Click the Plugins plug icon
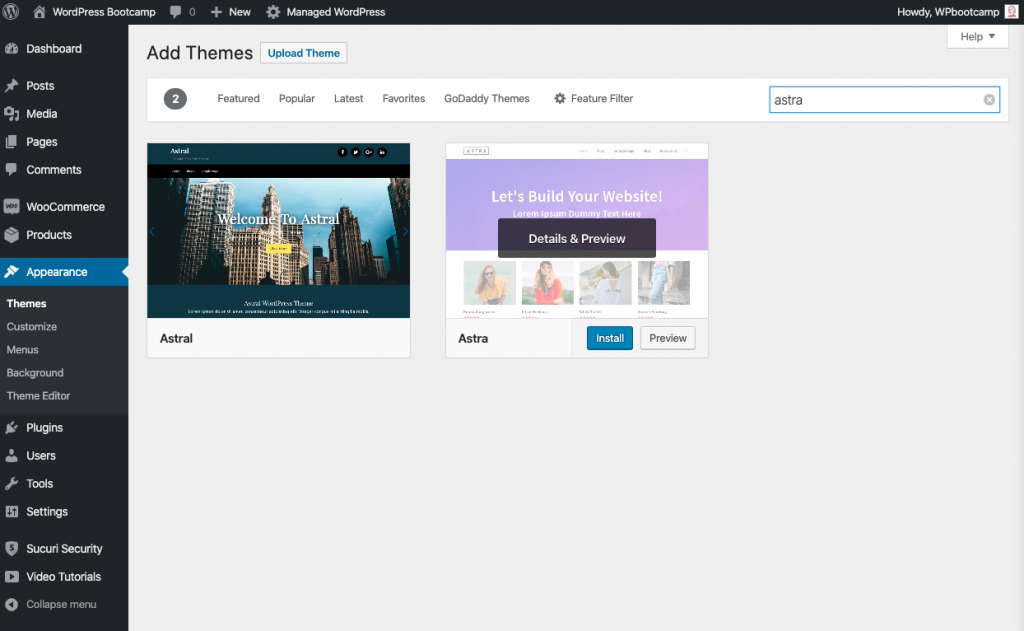The width and height of the screenshot is (1024, 631). coord(12,428)
